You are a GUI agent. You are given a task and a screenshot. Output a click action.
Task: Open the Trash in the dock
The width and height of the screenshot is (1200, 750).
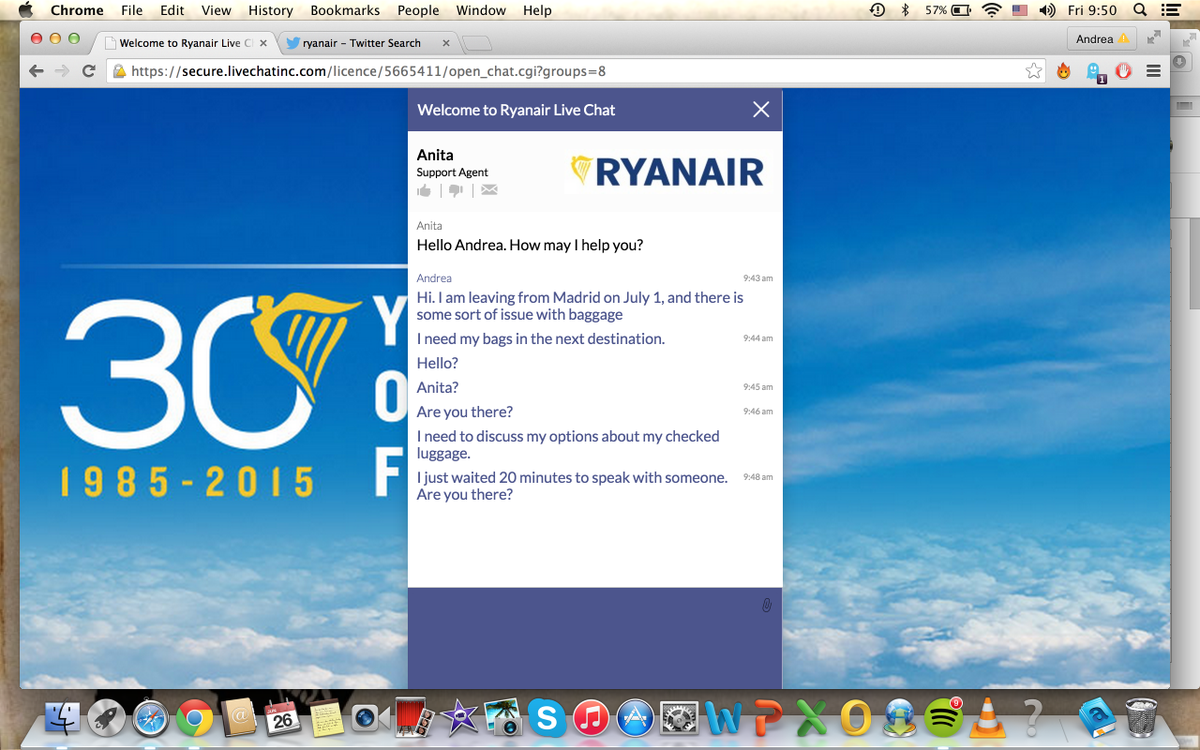(1141, 716)
